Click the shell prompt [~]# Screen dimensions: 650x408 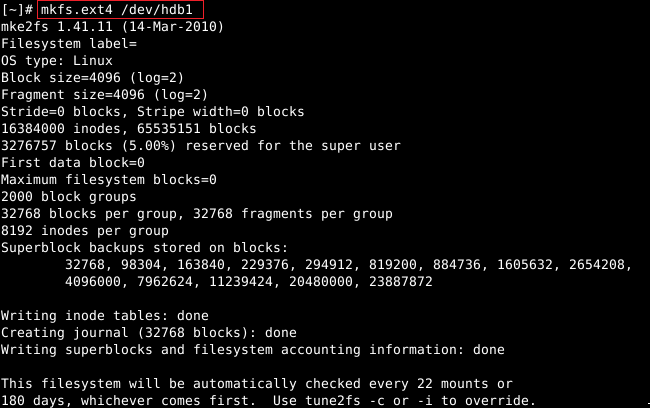(17, 10)
